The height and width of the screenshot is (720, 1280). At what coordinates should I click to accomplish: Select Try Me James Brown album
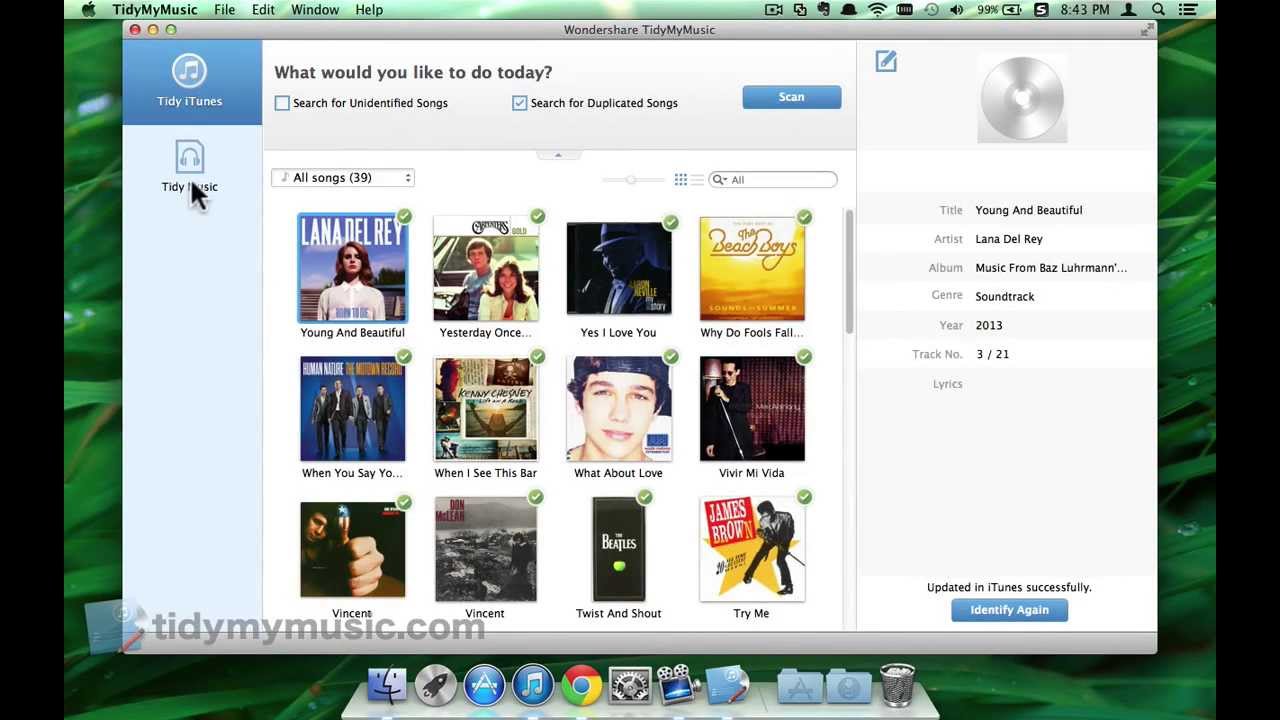pyautogui.click(x=752, y=549)
